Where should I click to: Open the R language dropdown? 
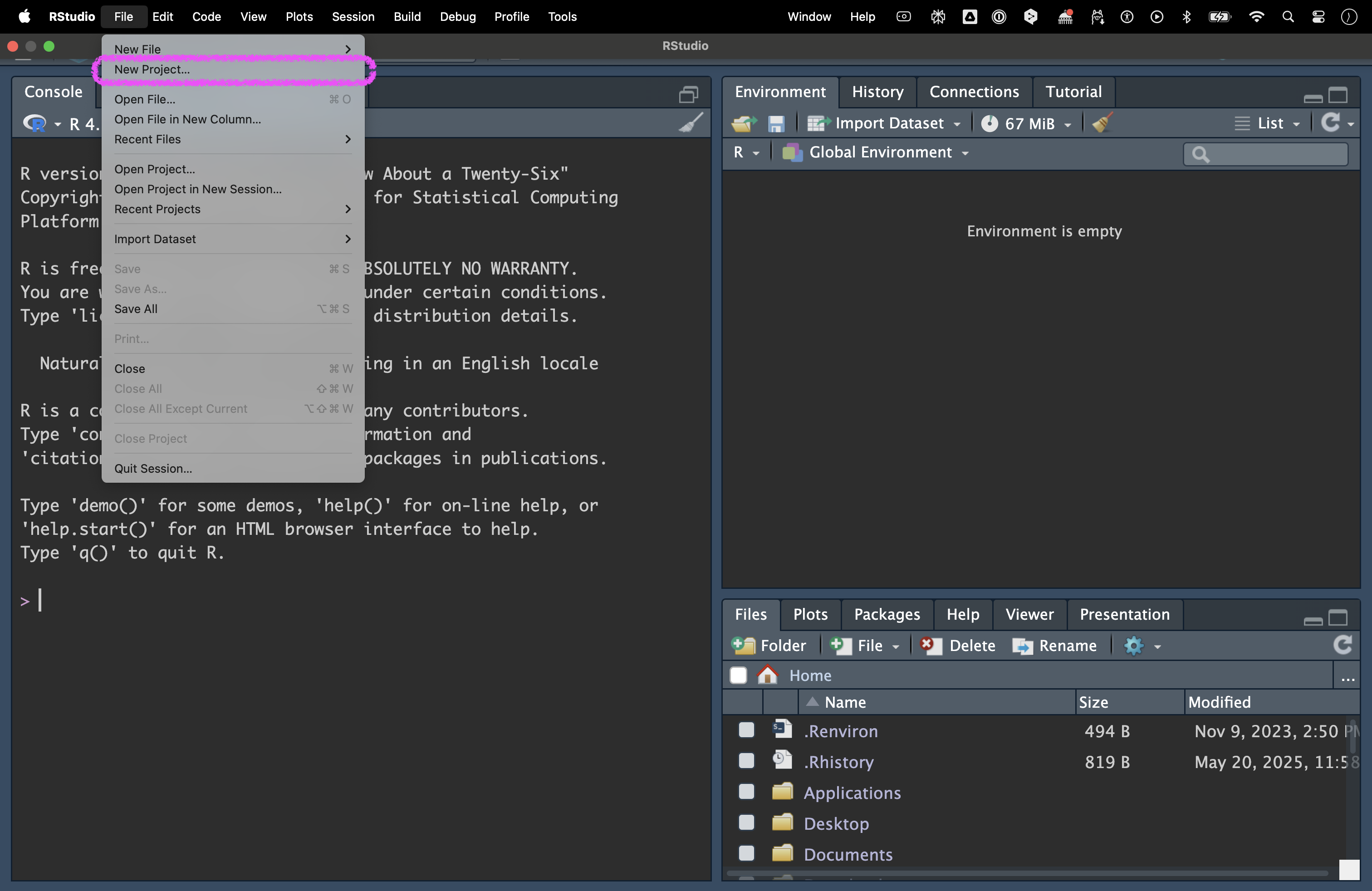pos(746,152)
